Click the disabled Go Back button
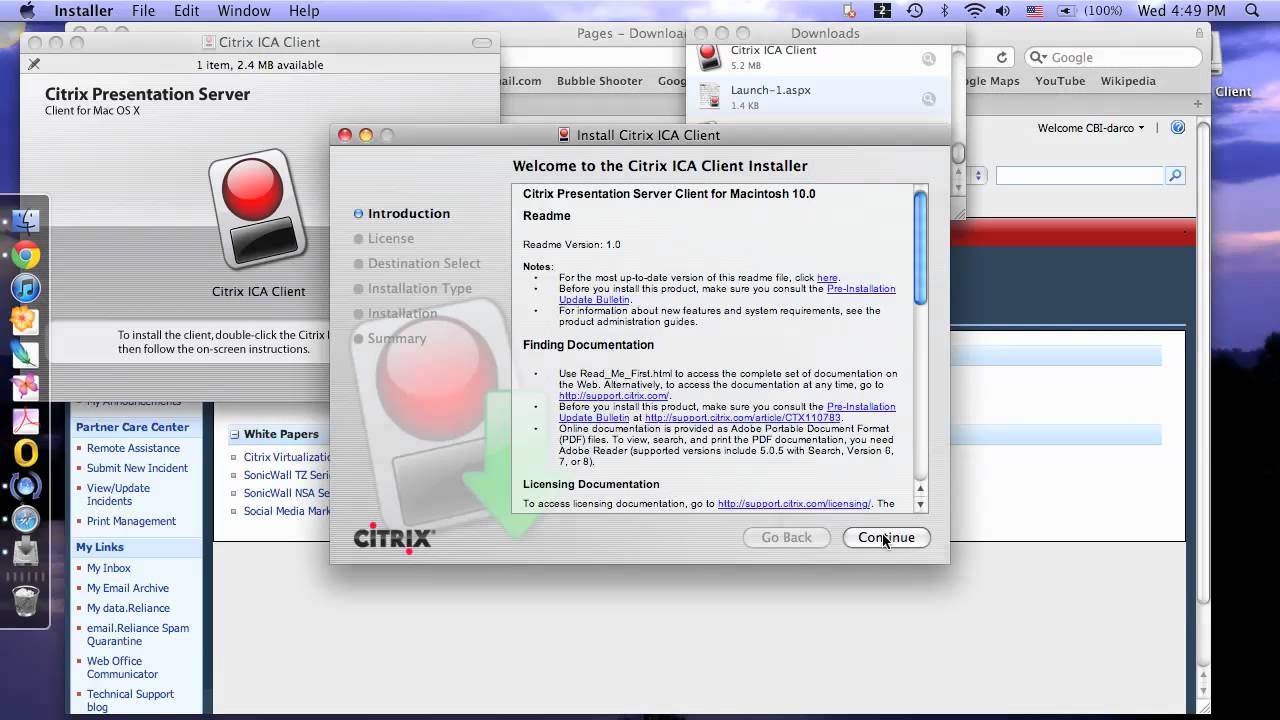 786,537
